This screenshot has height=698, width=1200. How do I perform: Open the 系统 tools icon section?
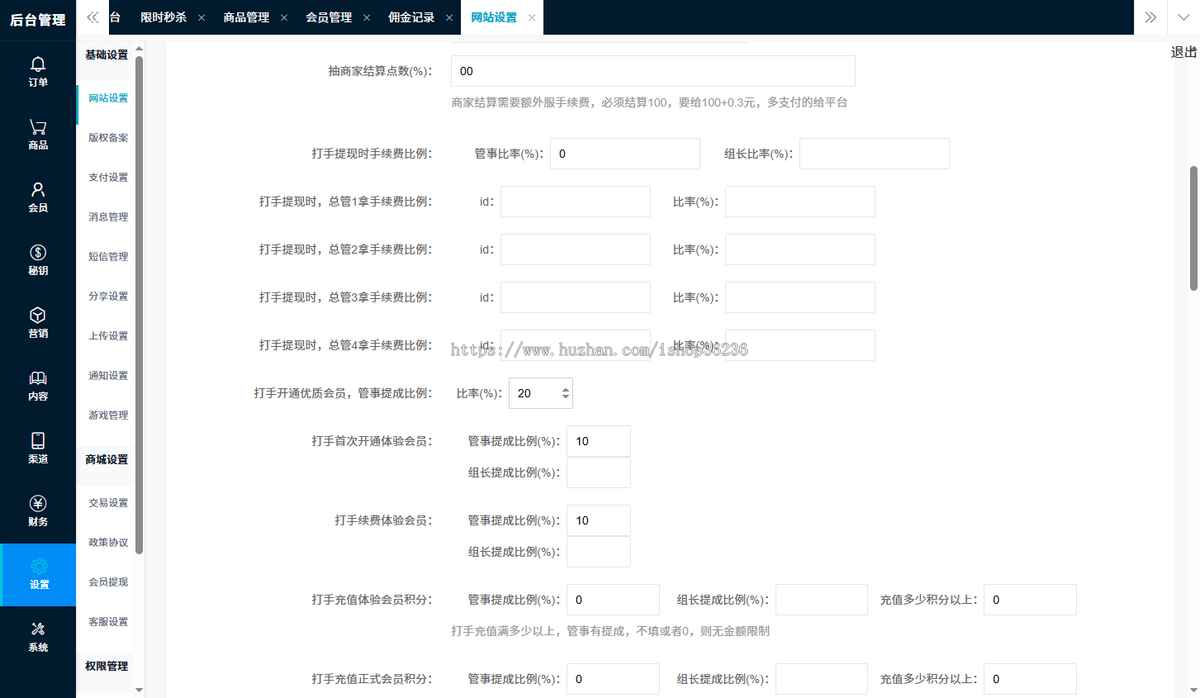tap(38, 637)
